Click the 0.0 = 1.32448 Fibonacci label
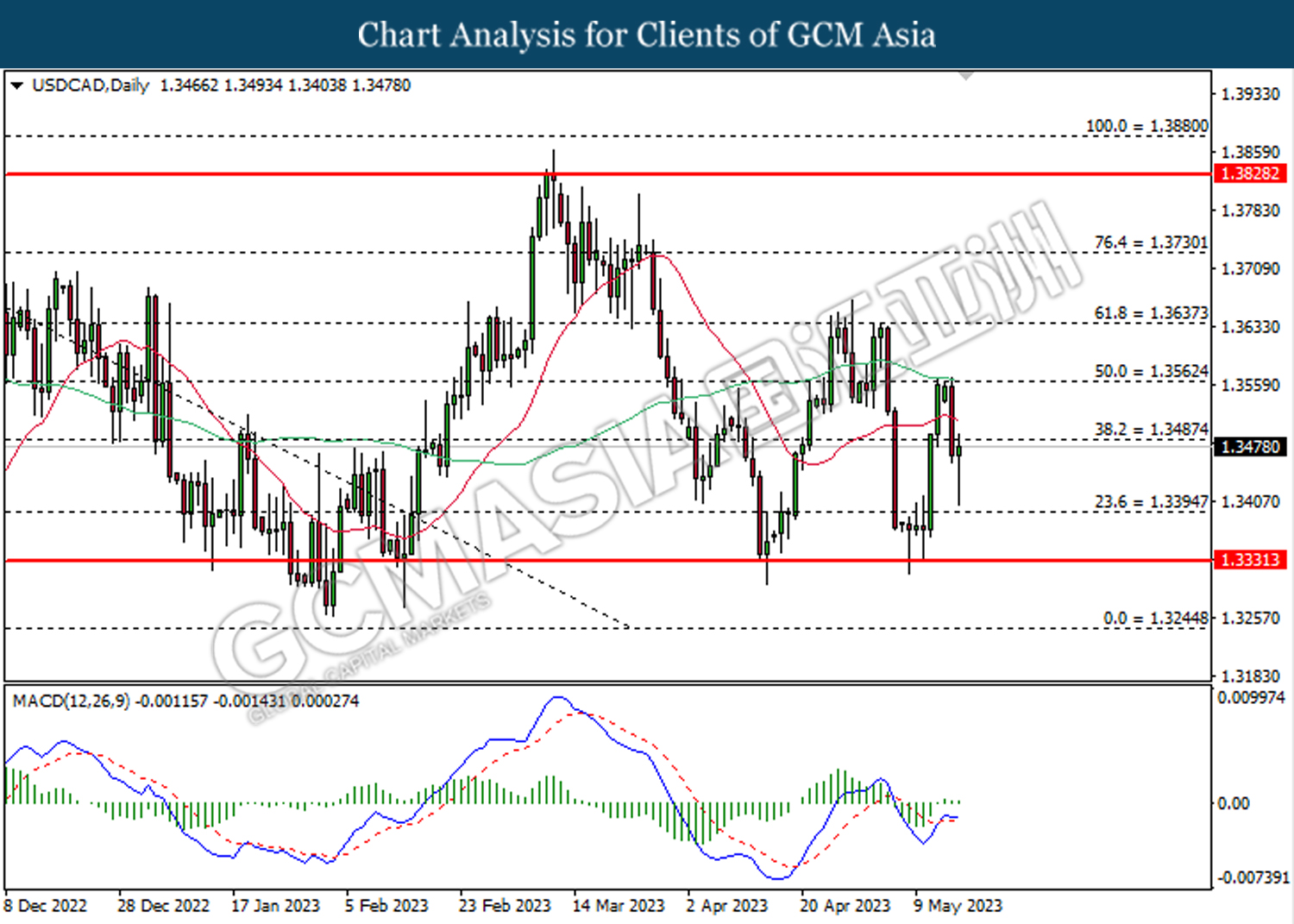The width and height of the screenshot is (1294, 924). pyautogui.click(x=1155, y=619)
